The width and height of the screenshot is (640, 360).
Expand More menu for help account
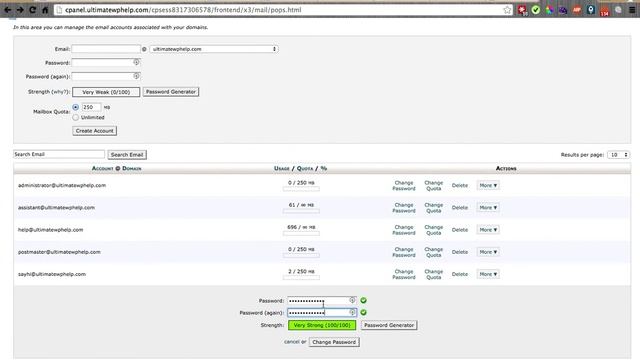click(x=488, y=230)
